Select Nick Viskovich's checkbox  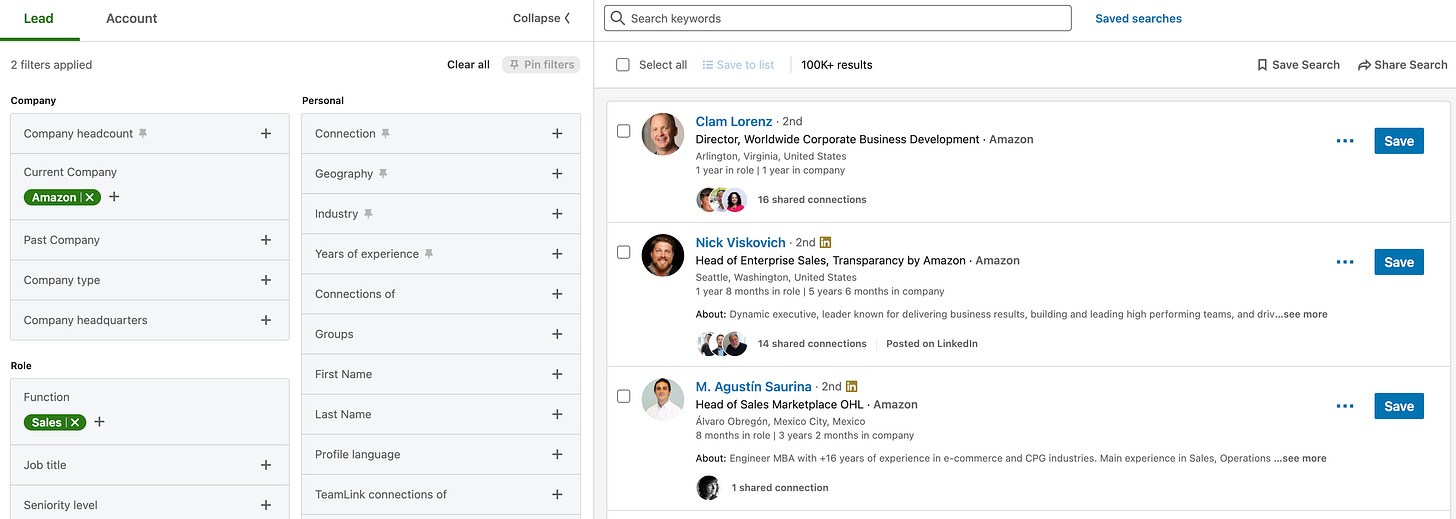click(x=623, y=252)
